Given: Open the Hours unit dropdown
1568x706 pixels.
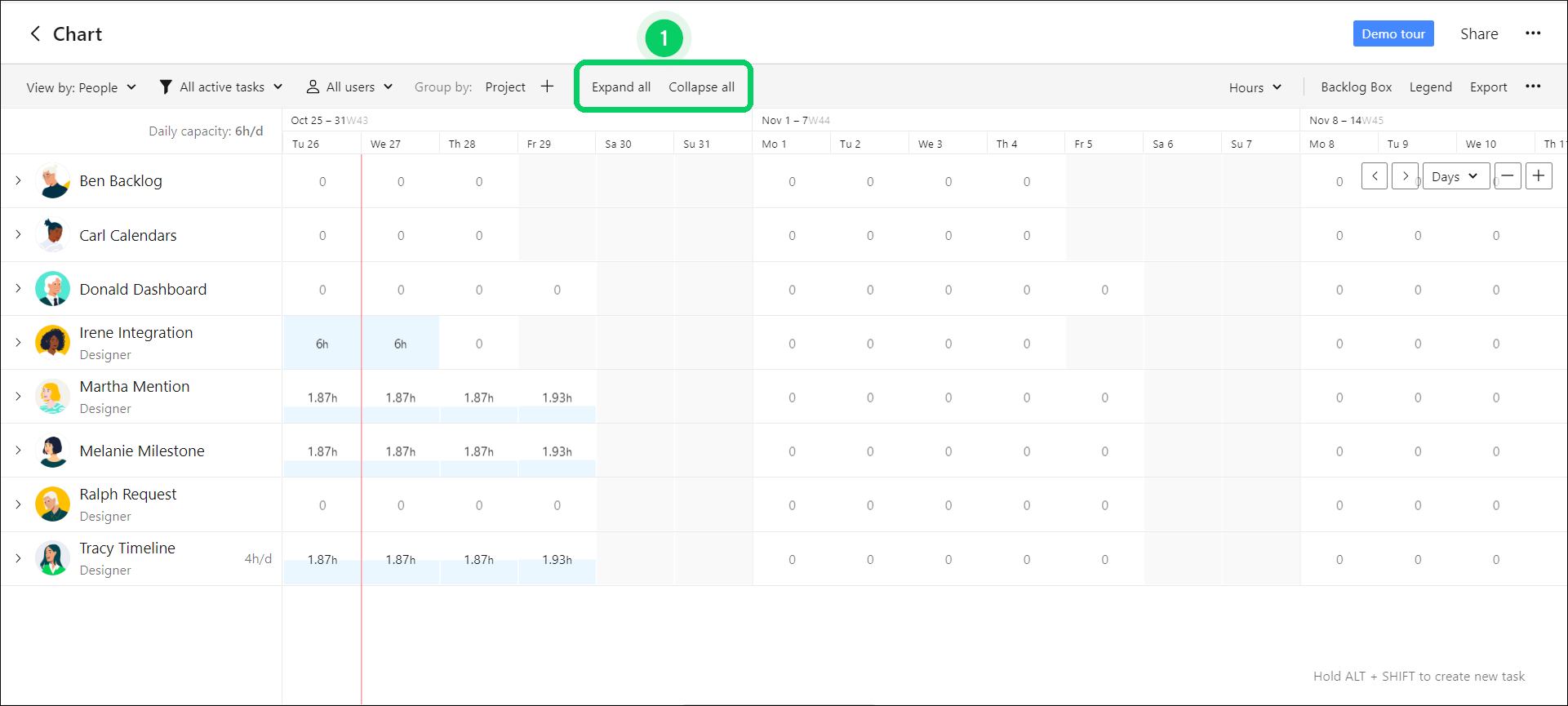Looking at the screenshot, I should (1255, 87).
